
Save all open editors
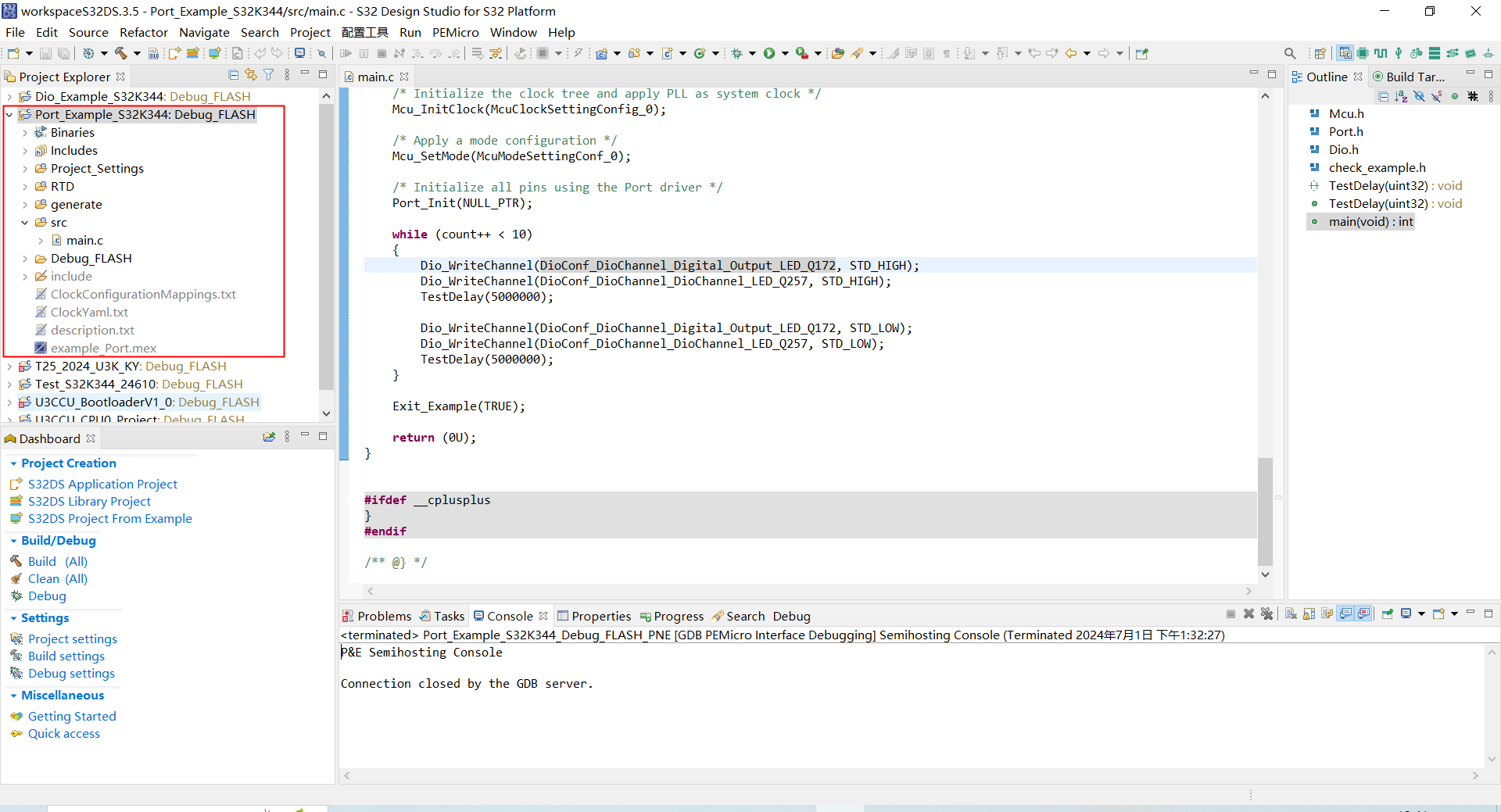pos(64,53)
